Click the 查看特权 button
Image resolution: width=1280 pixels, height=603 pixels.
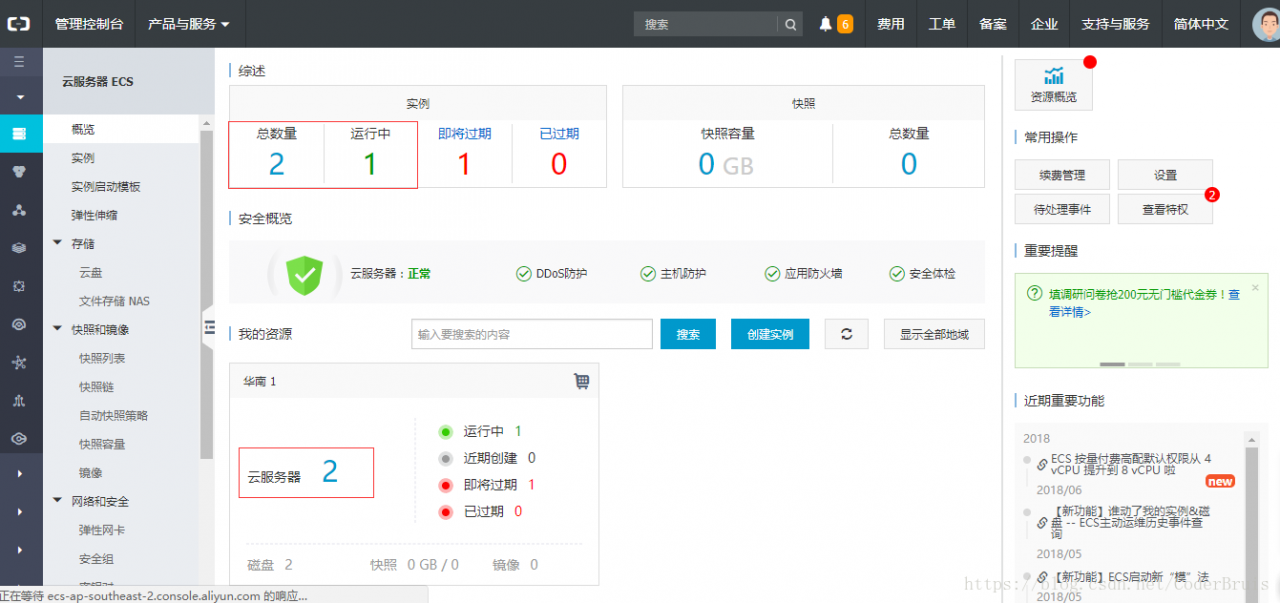(1165, 209)
